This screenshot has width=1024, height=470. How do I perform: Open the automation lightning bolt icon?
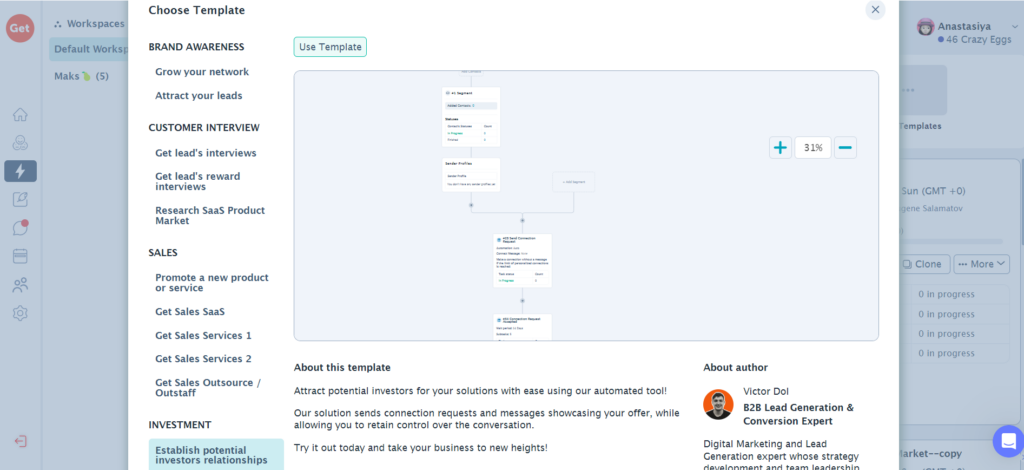[x=20, y=171]
